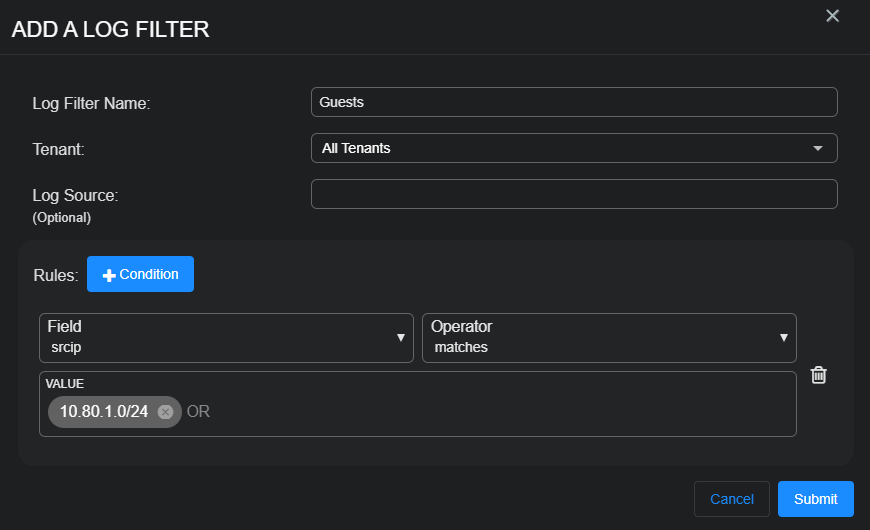The image size is (870, 530).
Task: Select the 10.80.1.0/24 chip text
Action: click(103, 412)
